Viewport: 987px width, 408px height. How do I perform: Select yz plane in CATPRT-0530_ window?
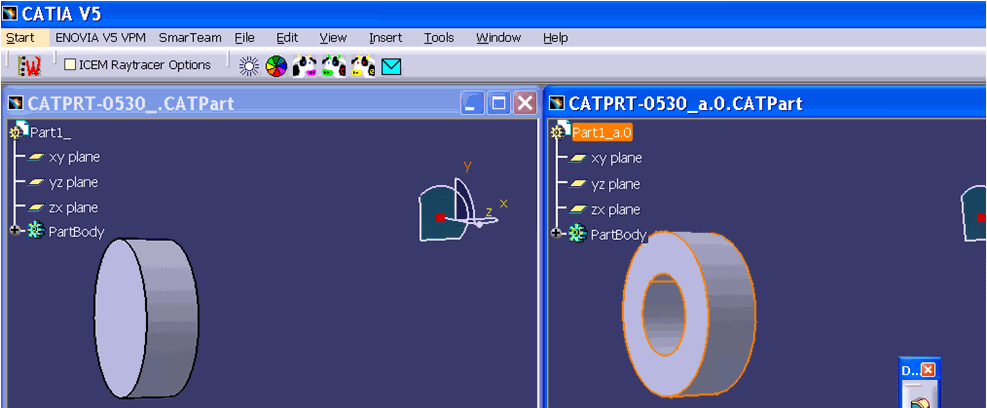coord(73,183)
